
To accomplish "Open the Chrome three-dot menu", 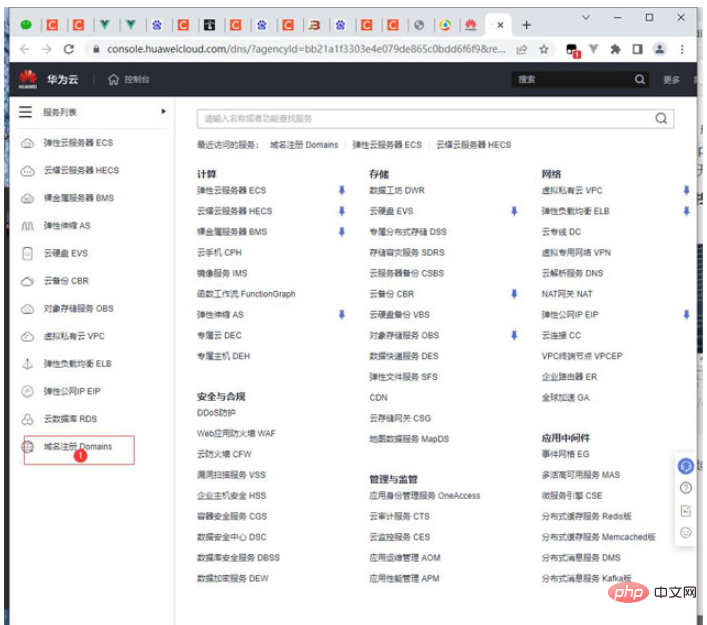I will [x=682, y=49].
